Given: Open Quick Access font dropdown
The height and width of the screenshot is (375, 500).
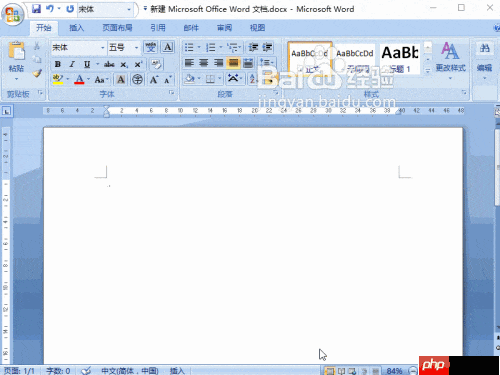Looking at the screenshot, I should (129, 9).
